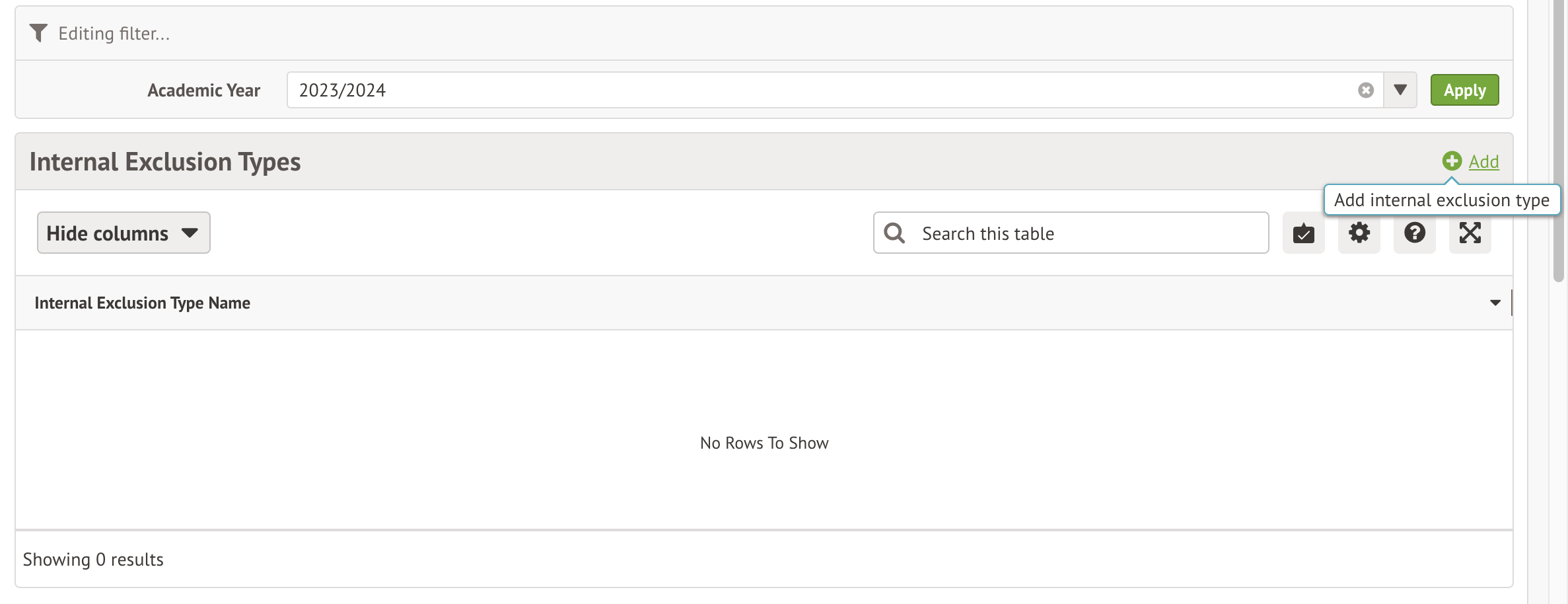Click the Internal Exclusion Types heading

(165, 162)
